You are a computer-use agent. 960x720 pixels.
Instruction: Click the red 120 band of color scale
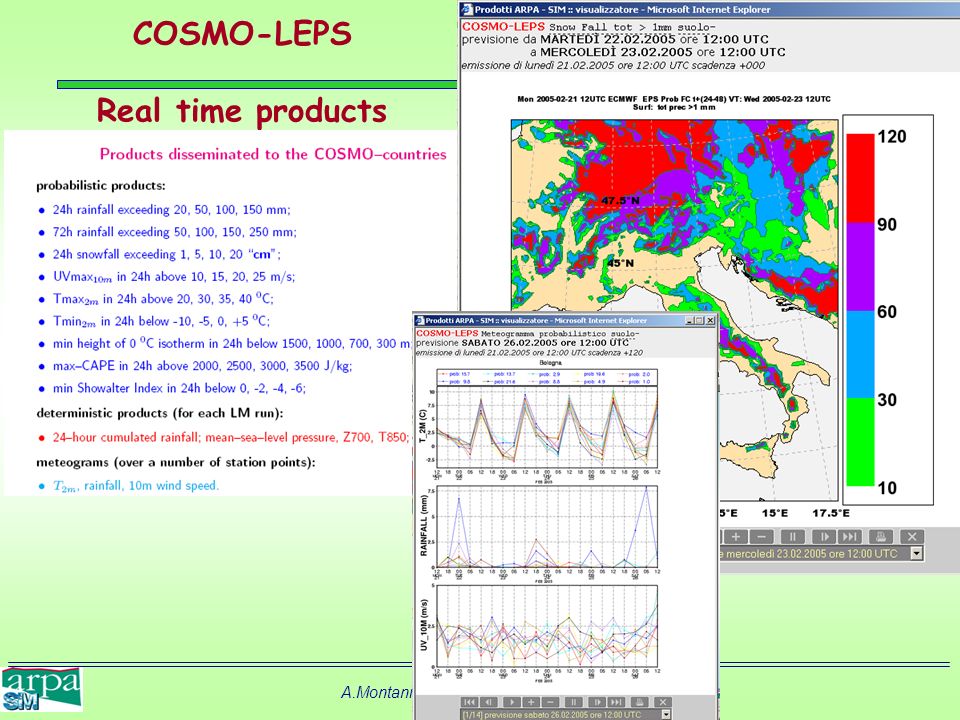[860, 178]
